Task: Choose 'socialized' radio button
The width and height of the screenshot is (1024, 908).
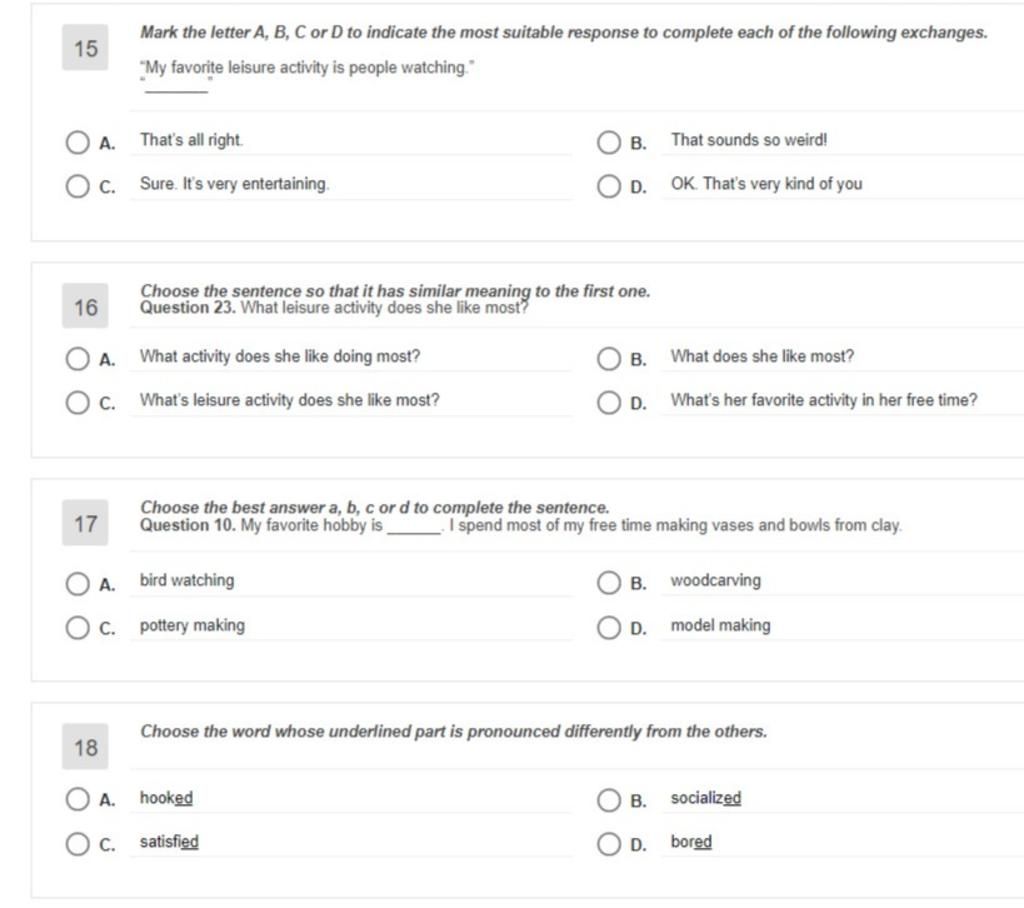Action: tap(609, 800)
